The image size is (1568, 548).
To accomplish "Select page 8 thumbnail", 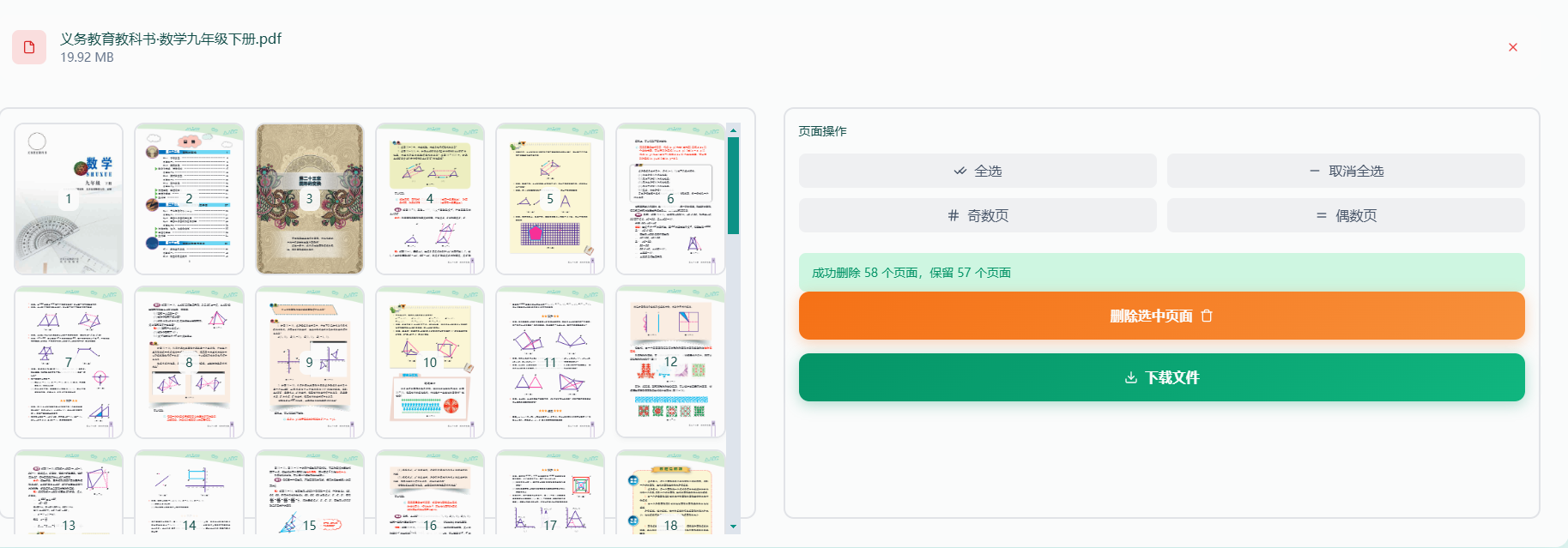I will [189, 362].
